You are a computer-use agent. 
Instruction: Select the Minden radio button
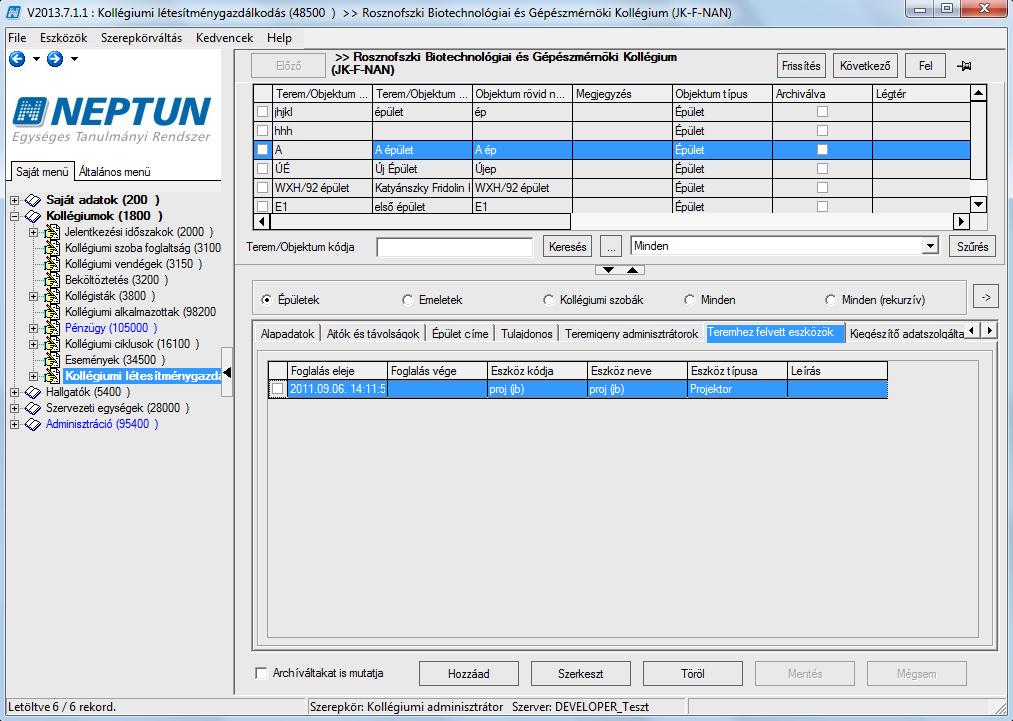click(689, 300)
